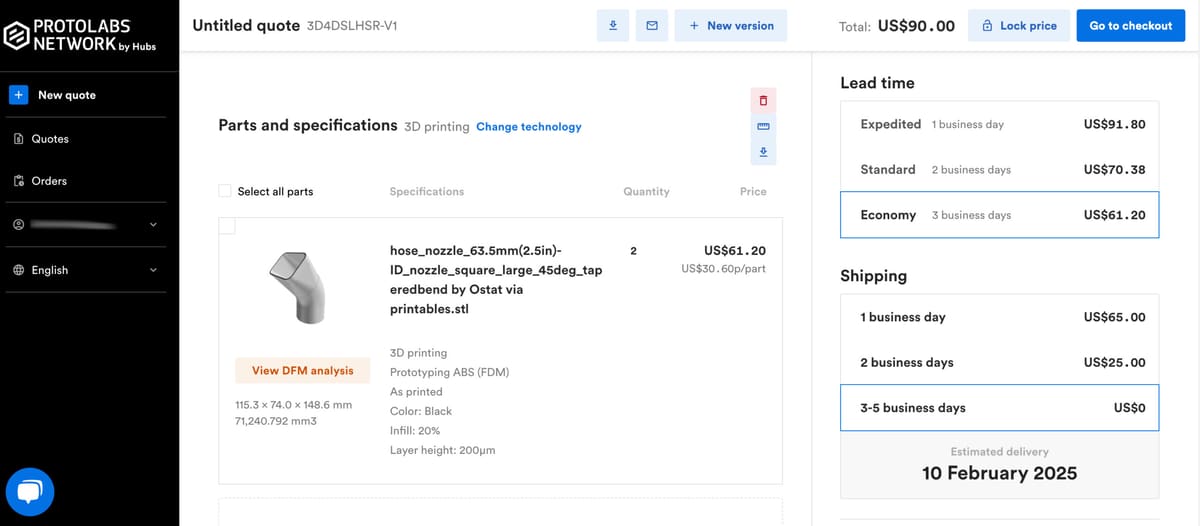Select Expedited 1 business day lead time

[x=1000, y=124]
